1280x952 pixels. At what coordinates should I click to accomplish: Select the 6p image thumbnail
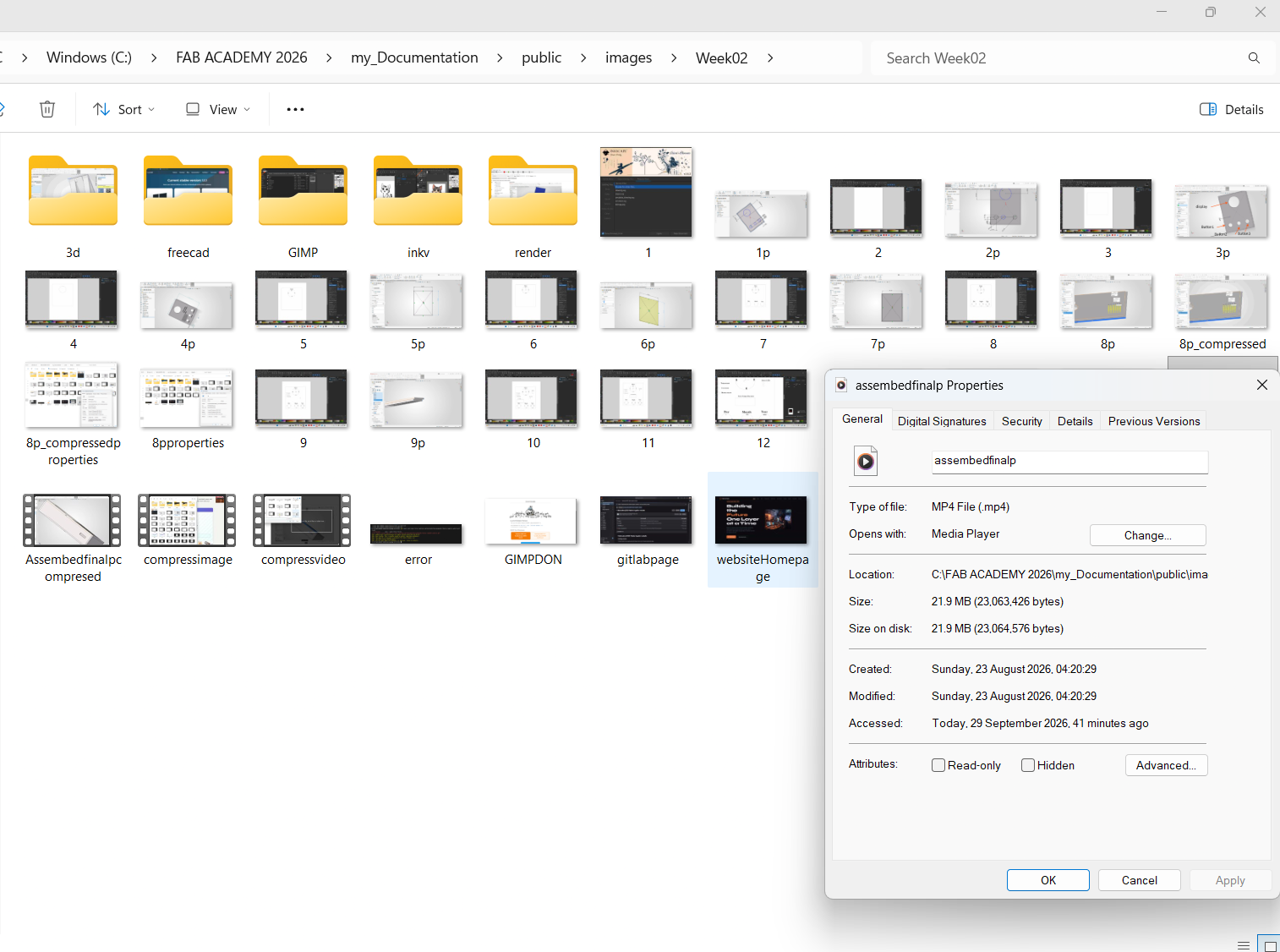(x=647, y=305)
